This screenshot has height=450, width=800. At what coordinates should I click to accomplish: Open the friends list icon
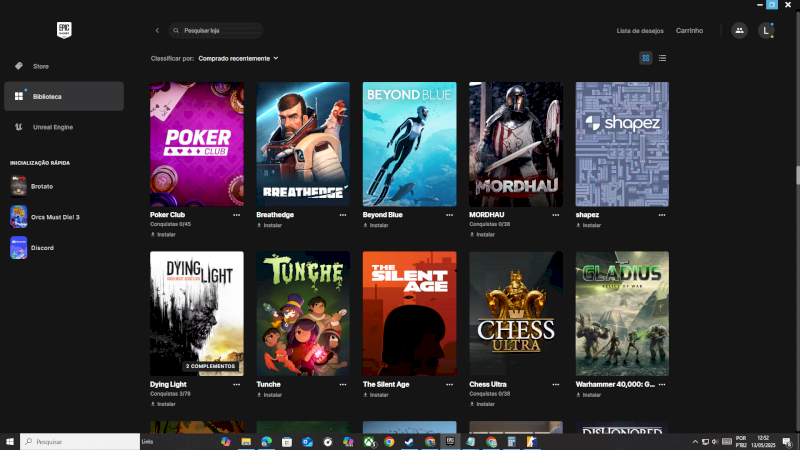tap(739, 31)
